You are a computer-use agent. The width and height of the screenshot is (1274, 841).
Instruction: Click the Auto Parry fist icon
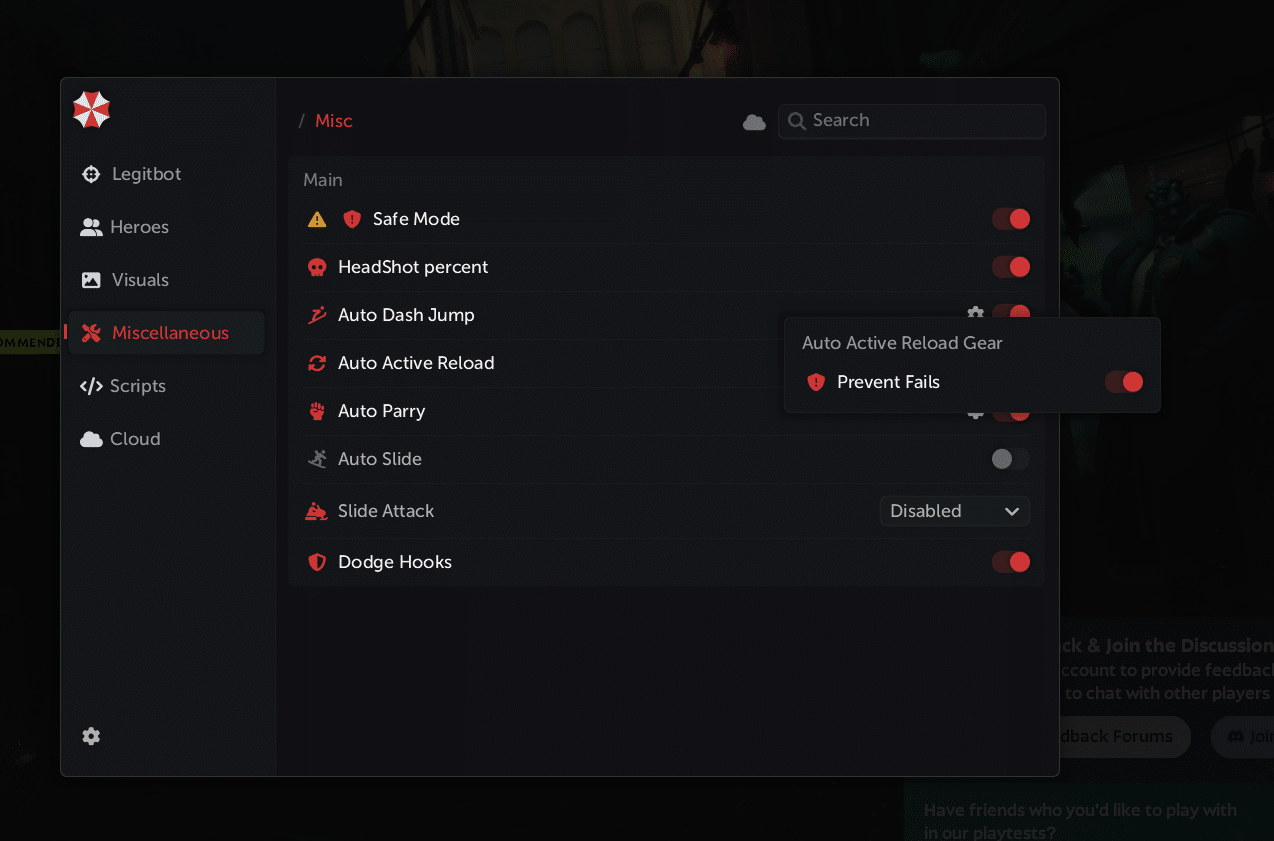317,411
